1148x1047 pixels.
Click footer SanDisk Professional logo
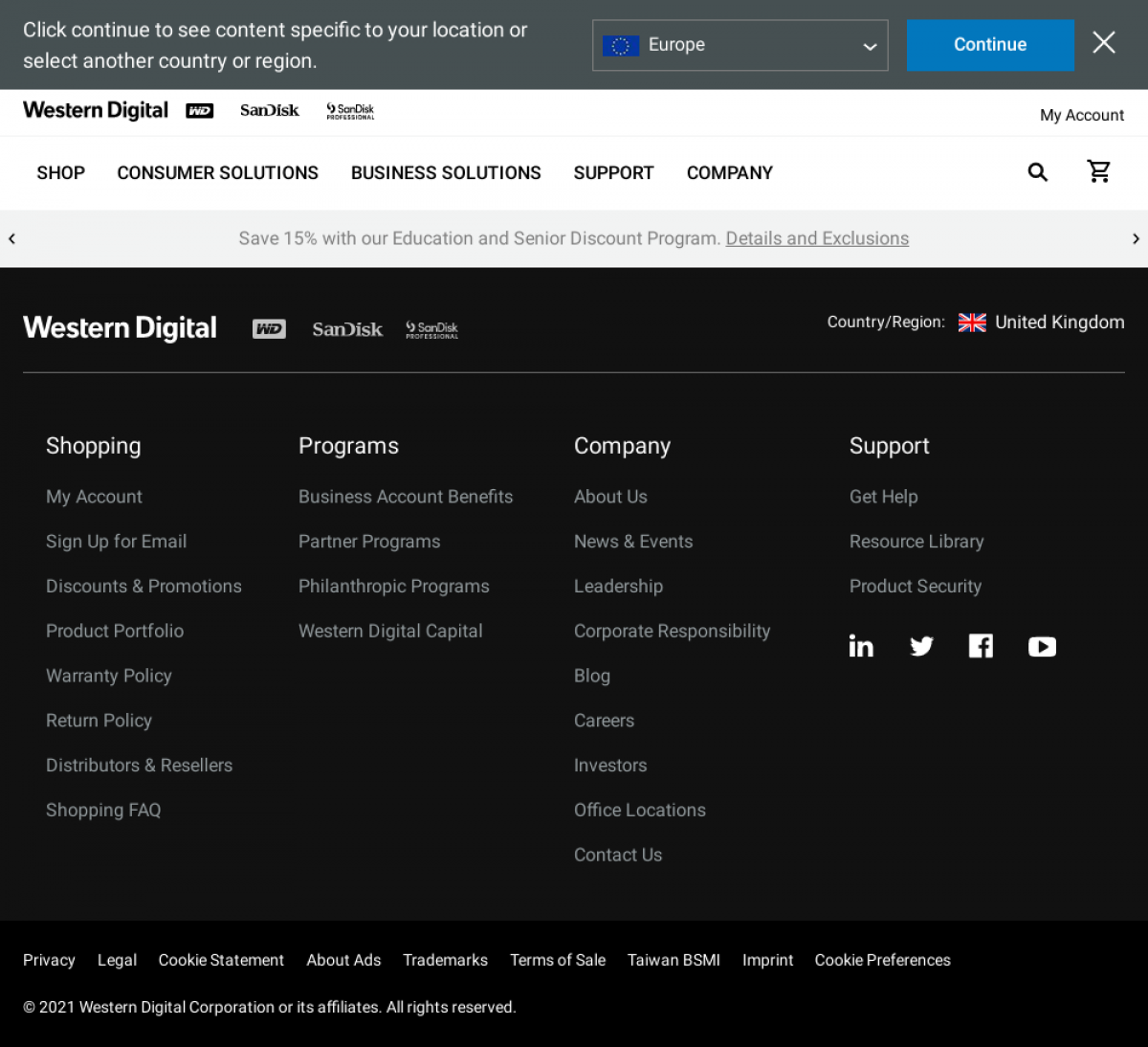pyautogui.click(x=431, y=329)
